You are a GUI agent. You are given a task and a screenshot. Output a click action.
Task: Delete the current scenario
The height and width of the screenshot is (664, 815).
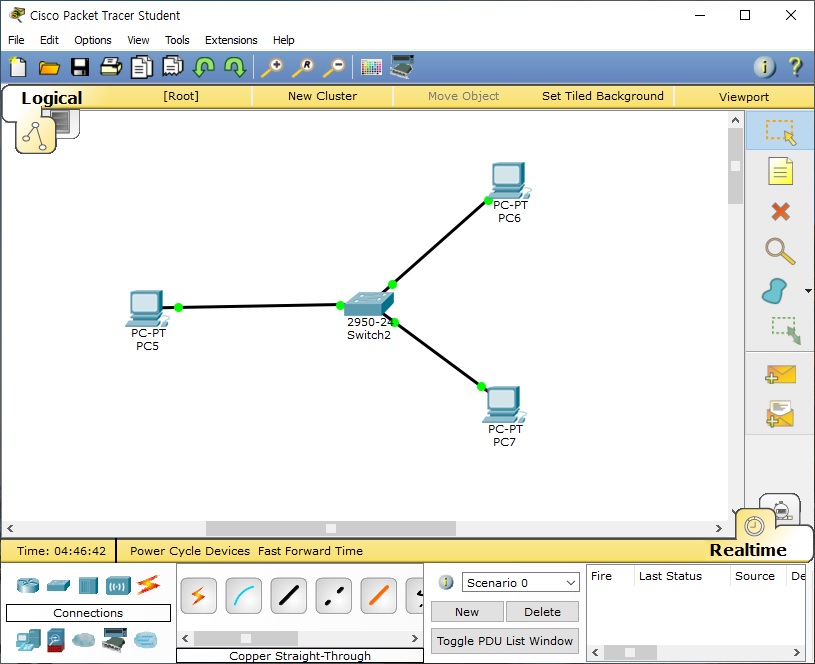pyautogui.click(x=542, y=611)
